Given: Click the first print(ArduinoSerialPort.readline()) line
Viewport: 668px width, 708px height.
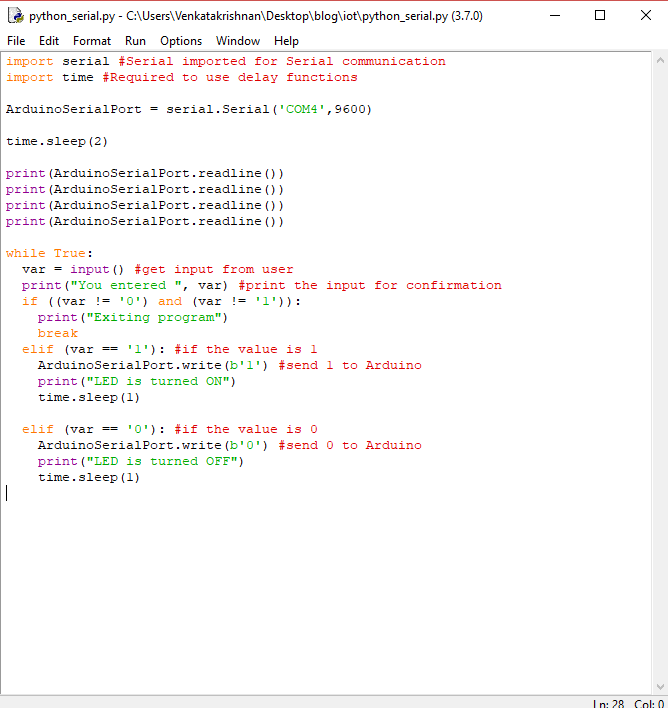Looking at the screenshot, I should pos(145,173).
